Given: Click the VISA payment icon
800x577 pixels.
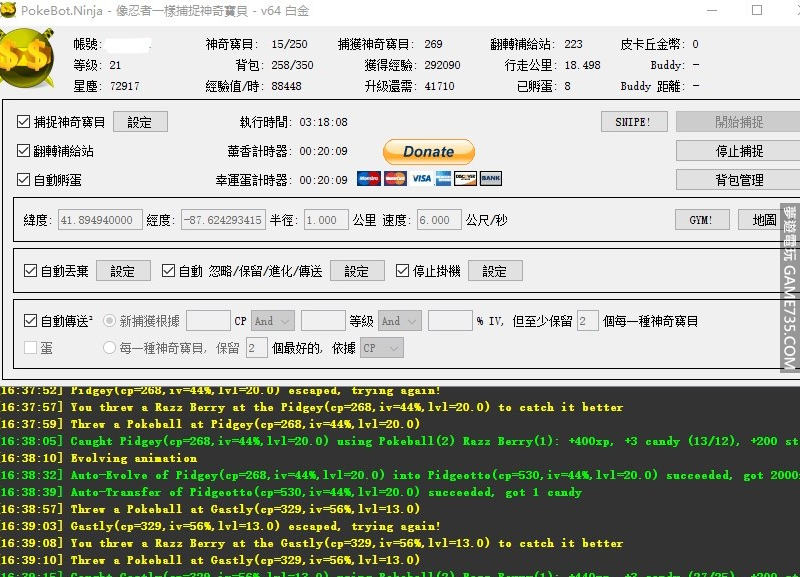Looking at the screenshot, I should tap(421, 179).
